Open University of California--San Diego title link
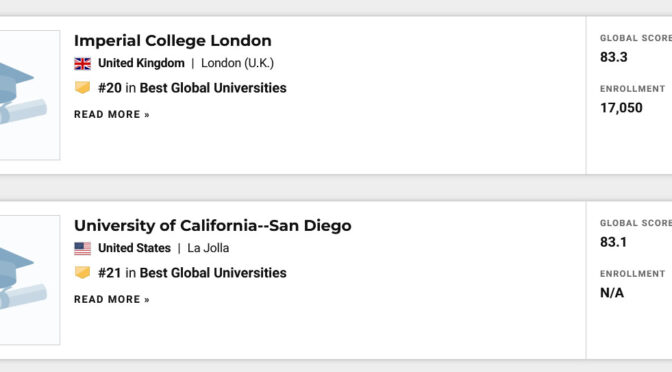 pyautogui.click(x=213, y=226)
